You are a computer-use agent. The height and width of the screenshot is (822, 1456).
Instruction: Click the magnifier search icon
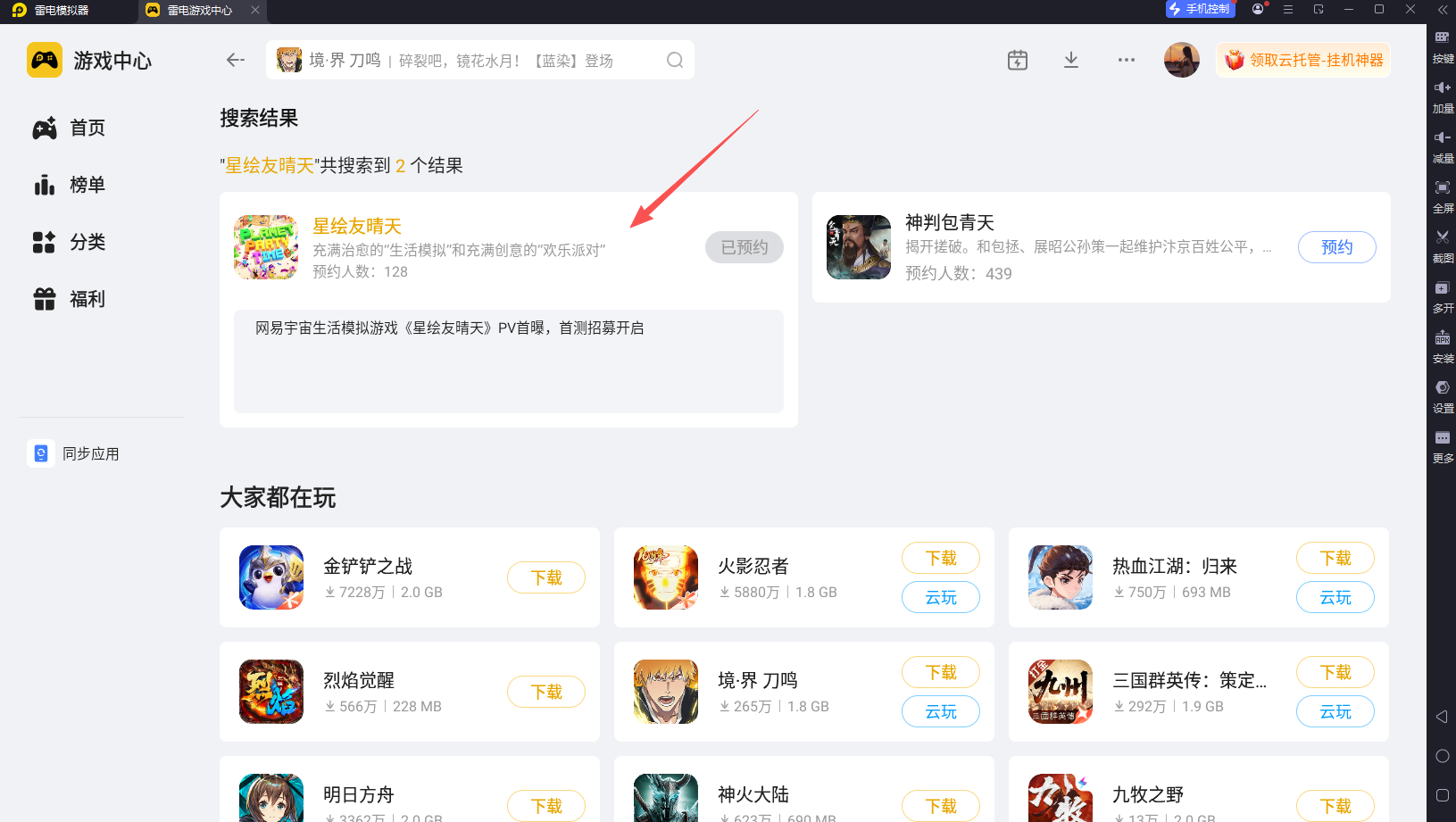[x=675, y=60]
